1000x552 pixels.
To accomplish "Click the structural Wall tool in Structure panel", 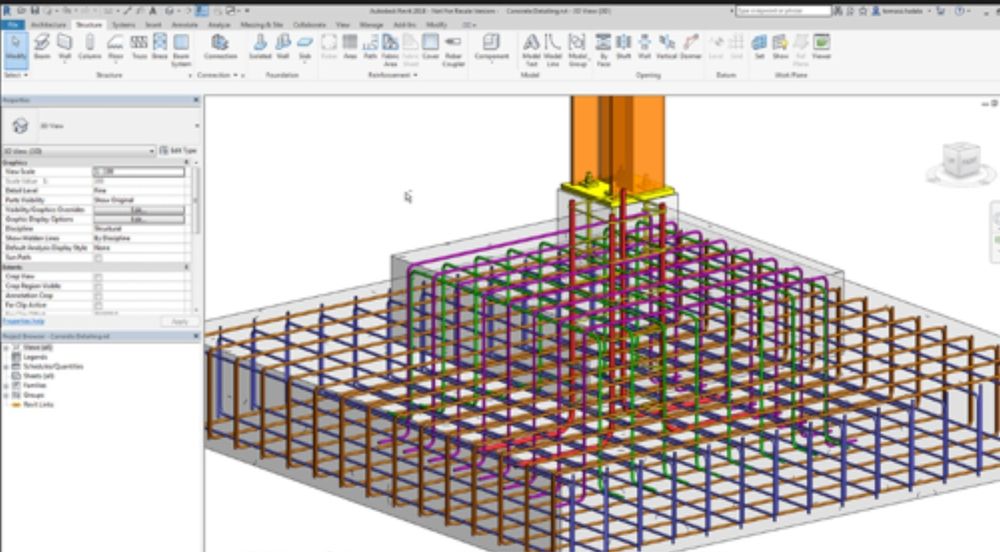I will [64, 48].
